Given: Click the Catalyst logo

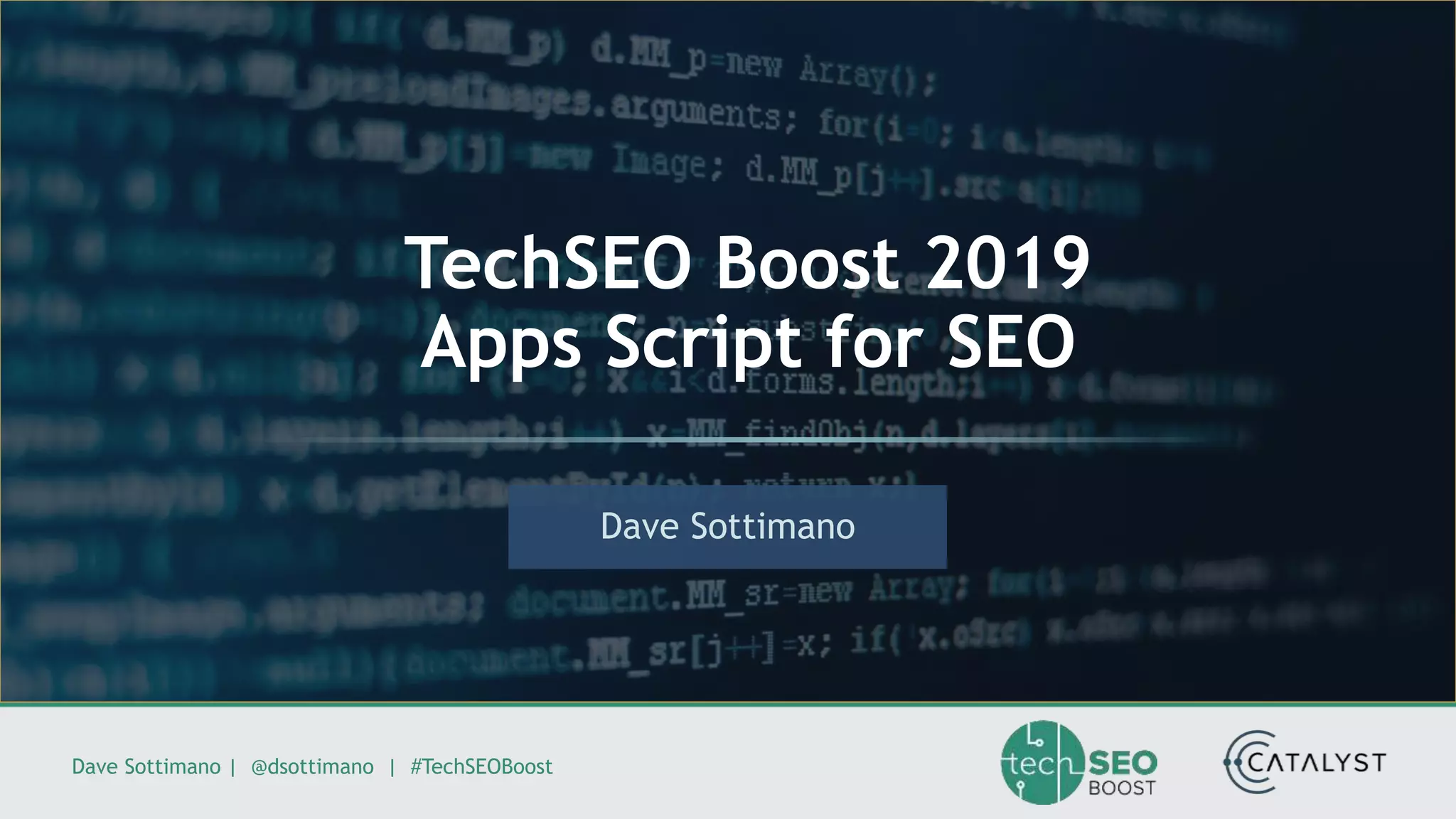Looking at the screenshot, I should (1305, 762).
